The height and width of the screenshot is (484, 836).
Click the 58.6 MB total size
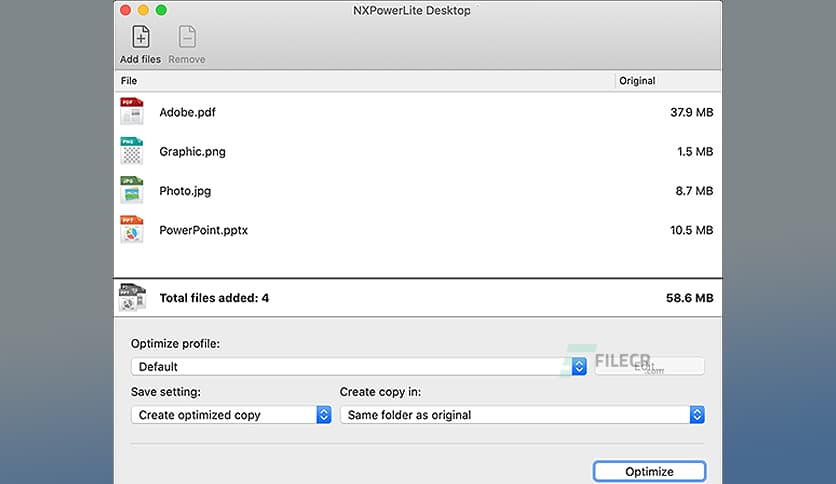click(x=689, y=298)
